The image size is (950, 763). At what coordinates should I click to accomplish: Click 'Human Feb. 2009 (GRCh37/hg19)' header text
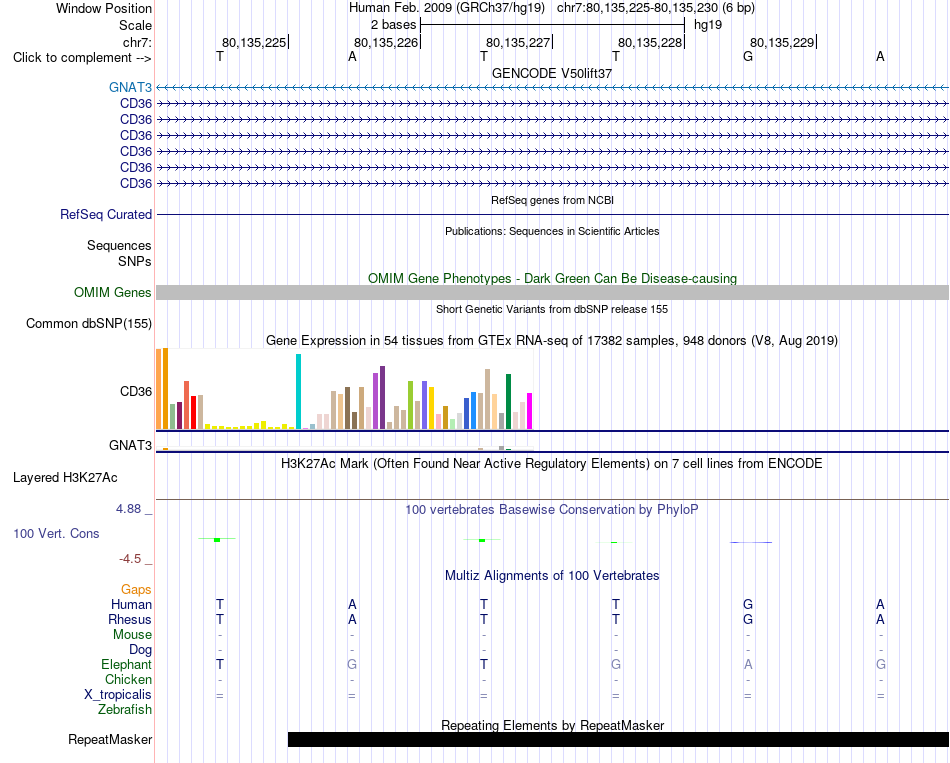447,8
